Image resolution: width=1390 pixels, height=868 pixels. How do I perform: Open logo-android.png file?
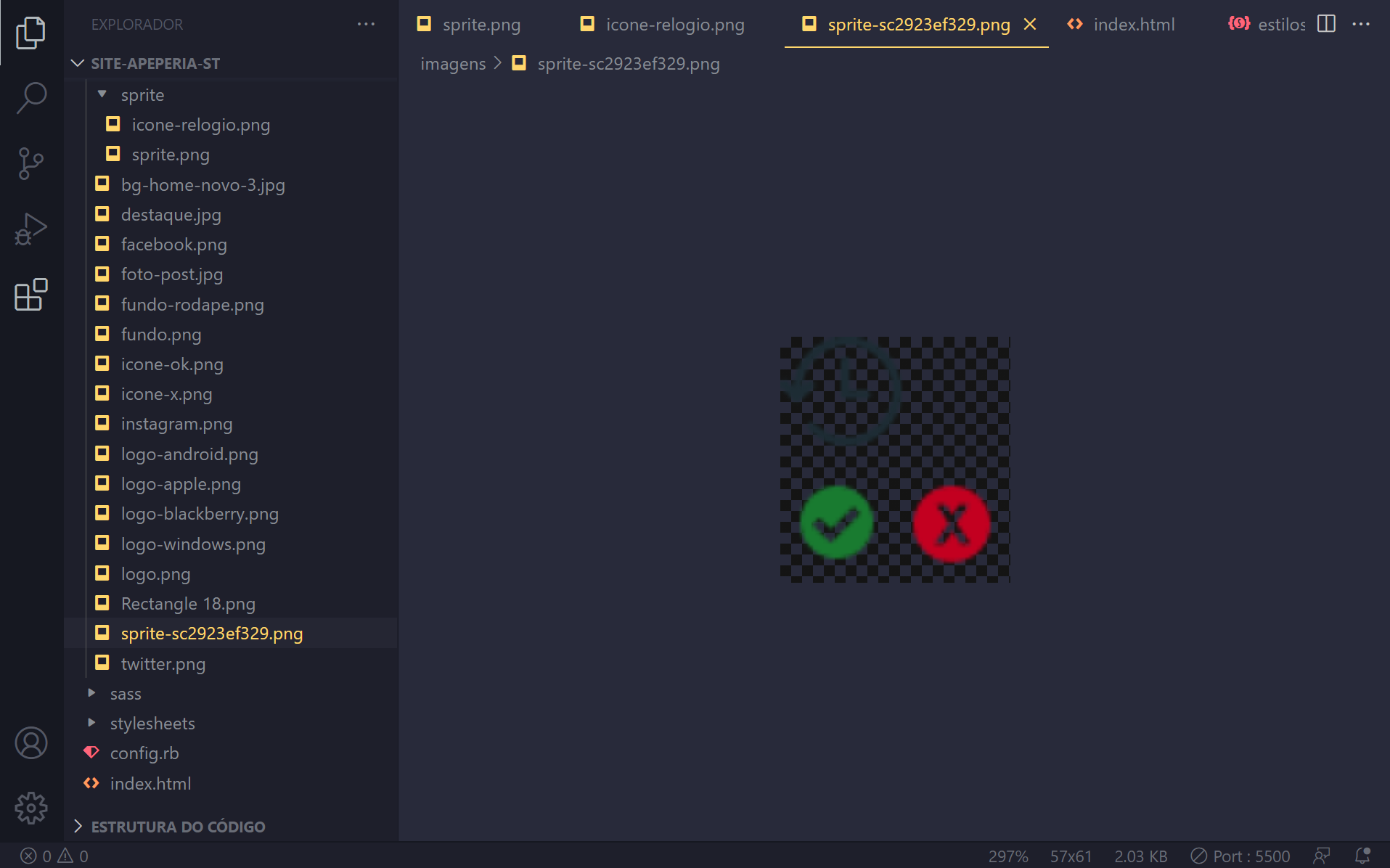click(189, 454)
